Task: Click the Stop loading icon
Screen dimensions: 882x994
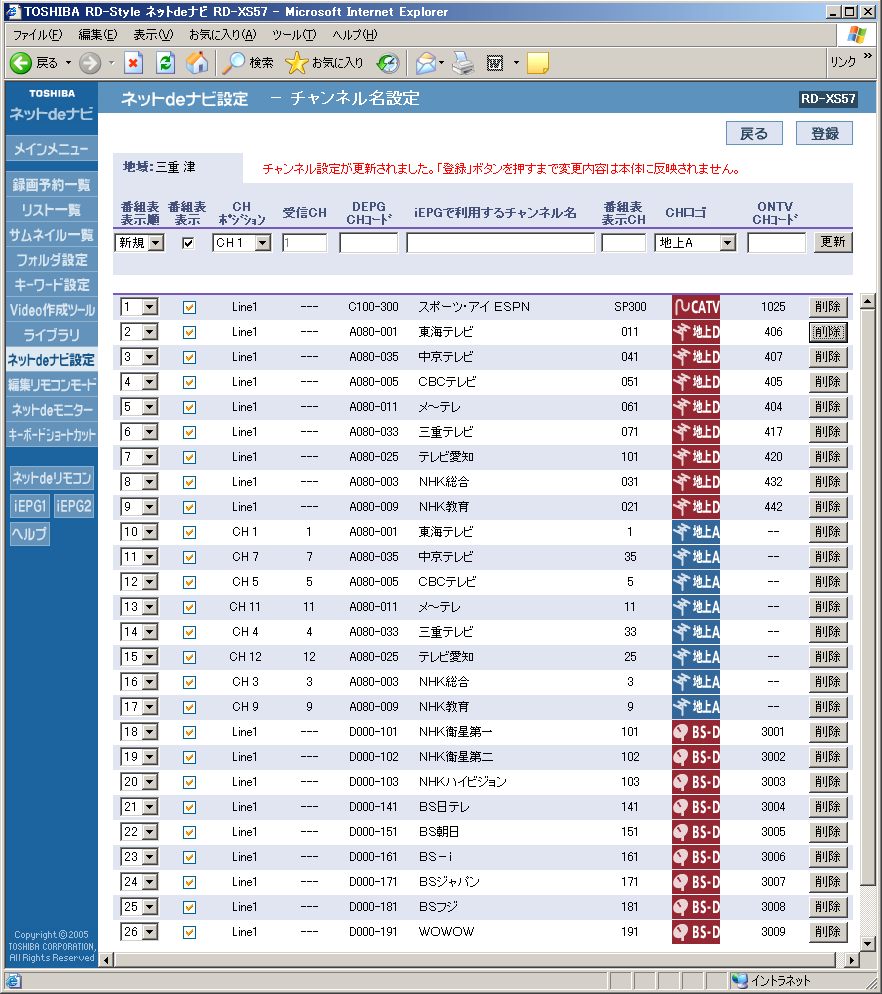Action: pos(133,63)
